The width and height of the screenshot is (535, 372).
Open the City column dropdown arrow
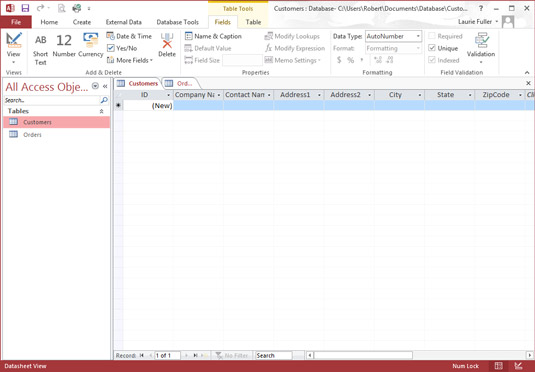point(420,95)
